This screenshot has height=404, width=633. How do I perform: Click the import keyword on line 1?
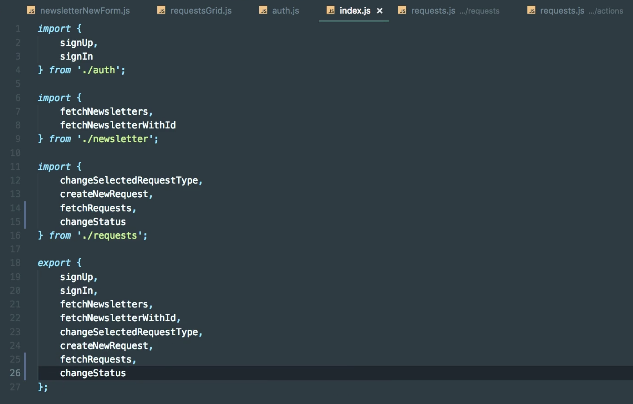click(x=54, y=29)
